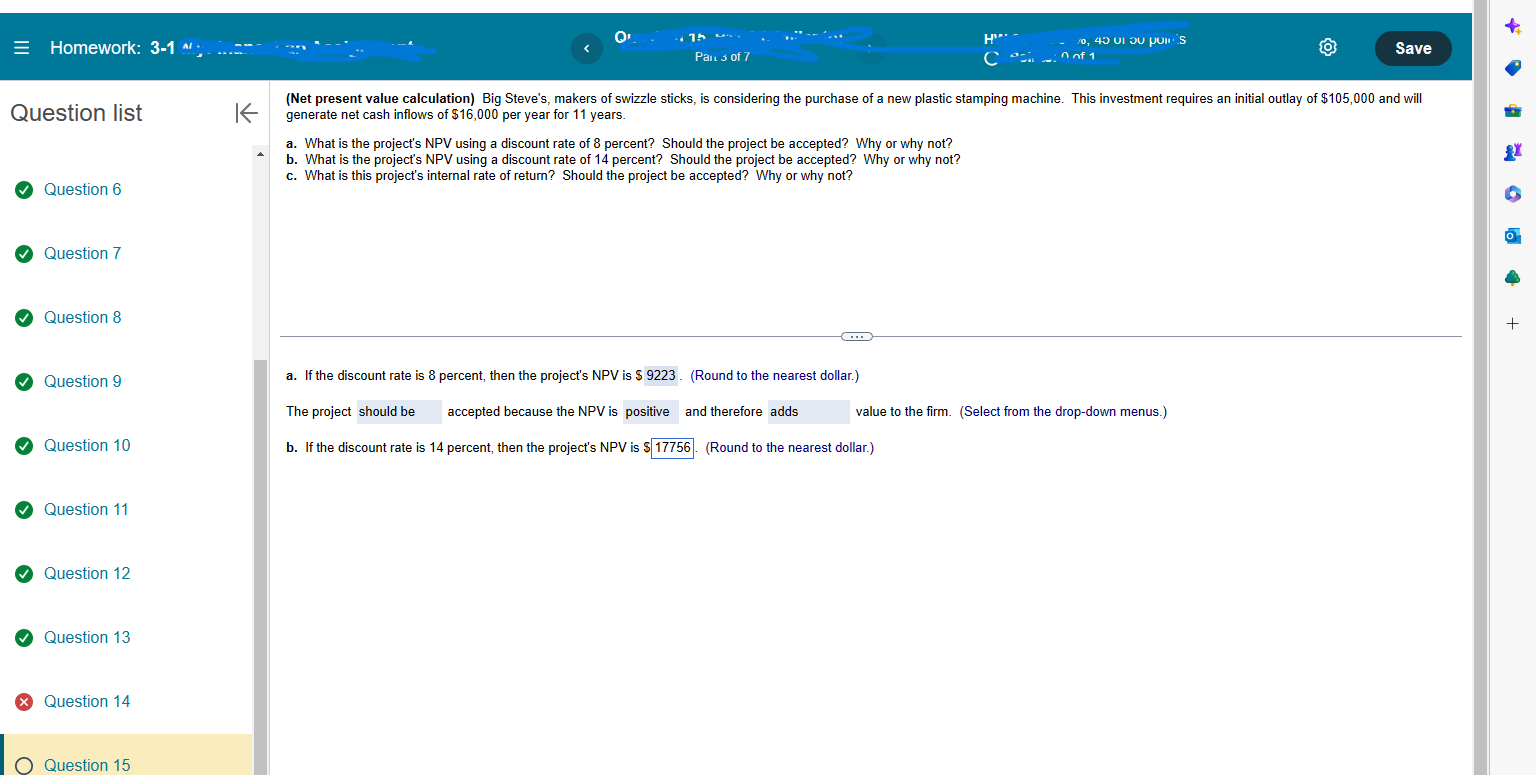Open the 'adds' drop-down menu
Screen dimensions: 1536x775
point(808,411)
